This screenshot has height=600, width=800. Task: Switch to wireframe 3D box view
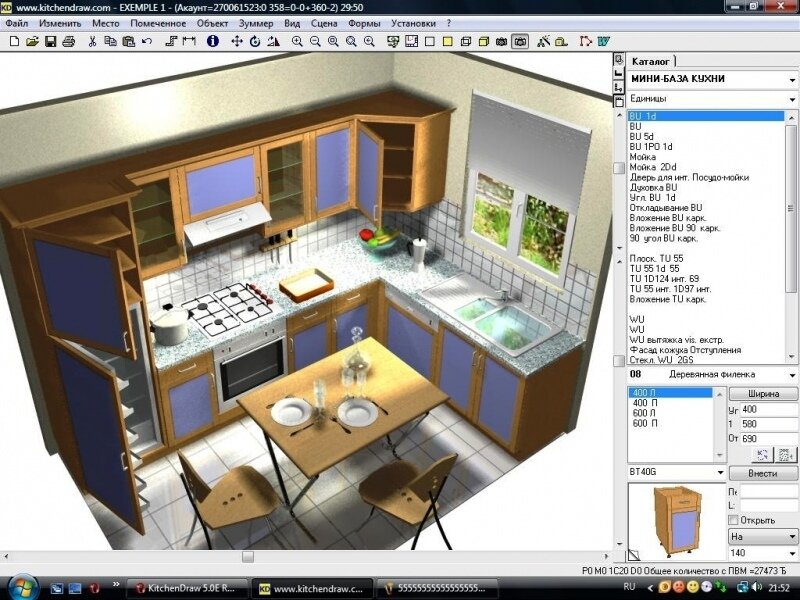click(465, 42)
